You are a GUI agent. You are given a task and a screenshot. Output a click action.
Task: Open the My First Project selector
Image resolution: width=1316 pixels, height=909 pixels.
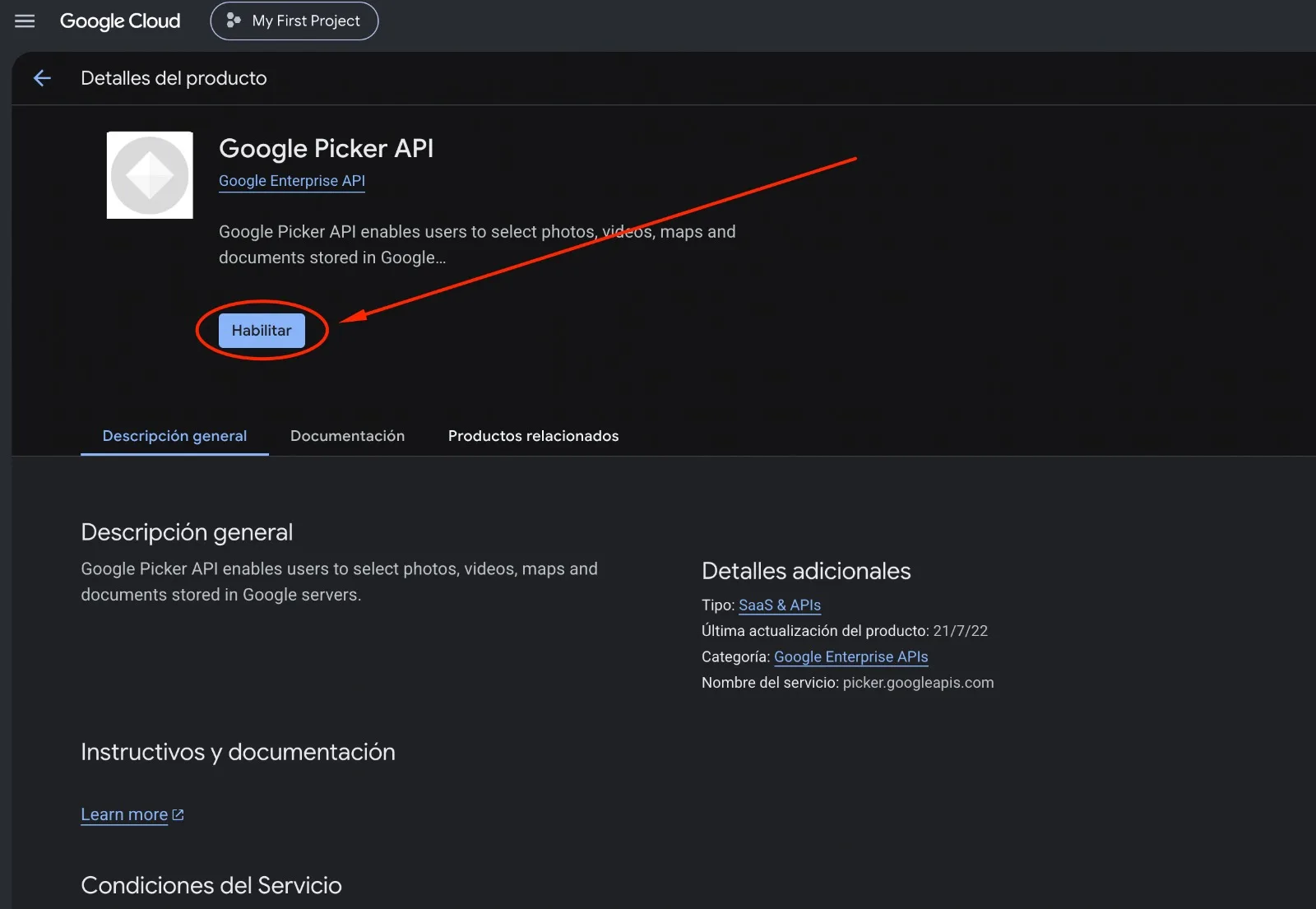pyautogui.click(x=294, y=21)
